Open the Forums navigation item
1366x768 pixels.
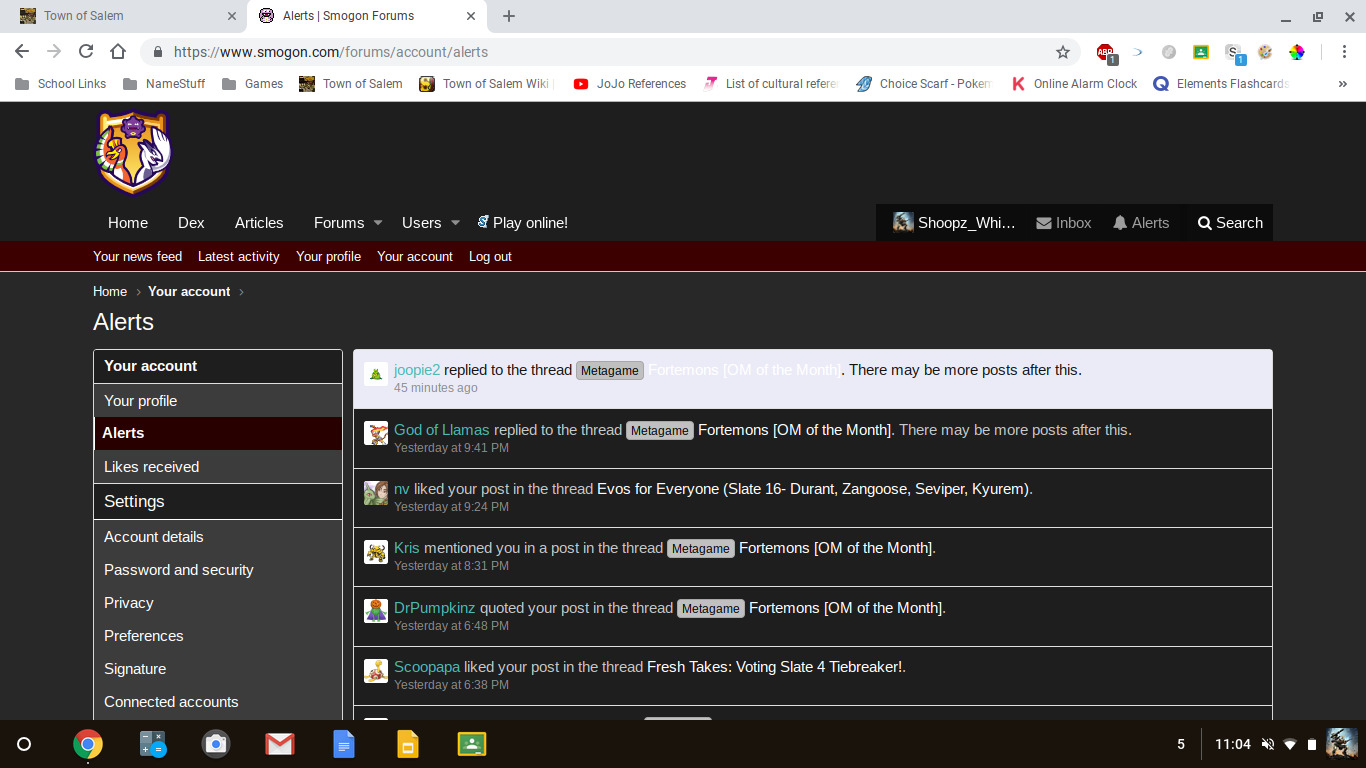[x=339, y=223]
